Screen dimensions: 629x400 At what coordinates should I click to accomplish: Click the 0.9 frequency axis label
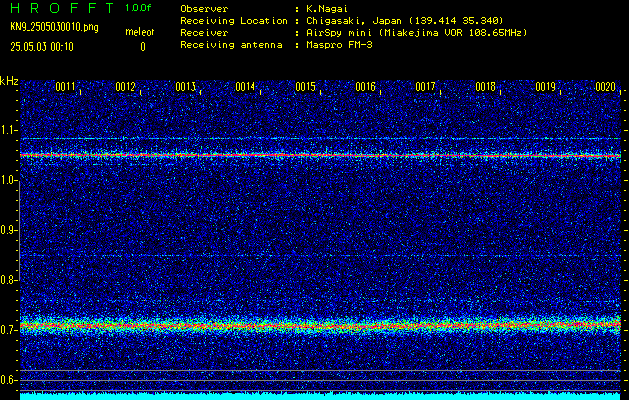coord(9,230)
